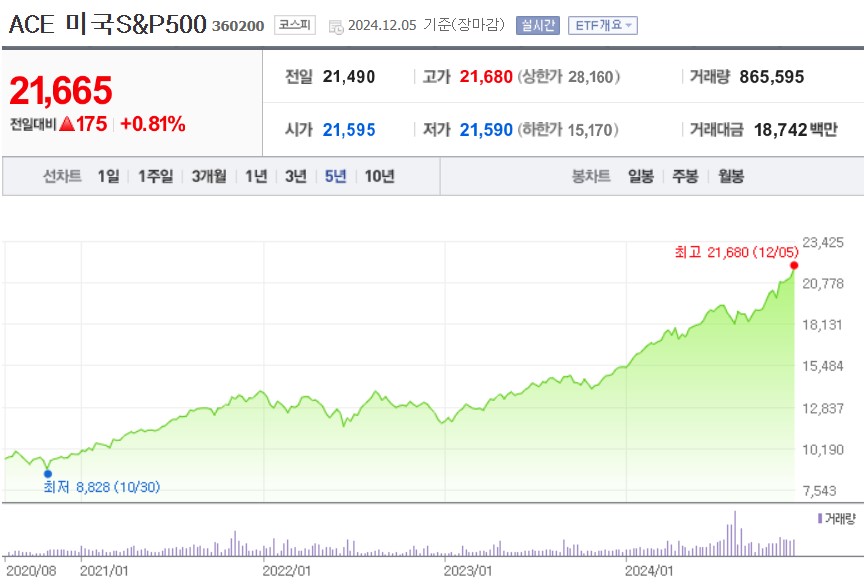Switch to the 1일 chart period
Viewport: 864px width, 587px height.
(x=106, y=174)
